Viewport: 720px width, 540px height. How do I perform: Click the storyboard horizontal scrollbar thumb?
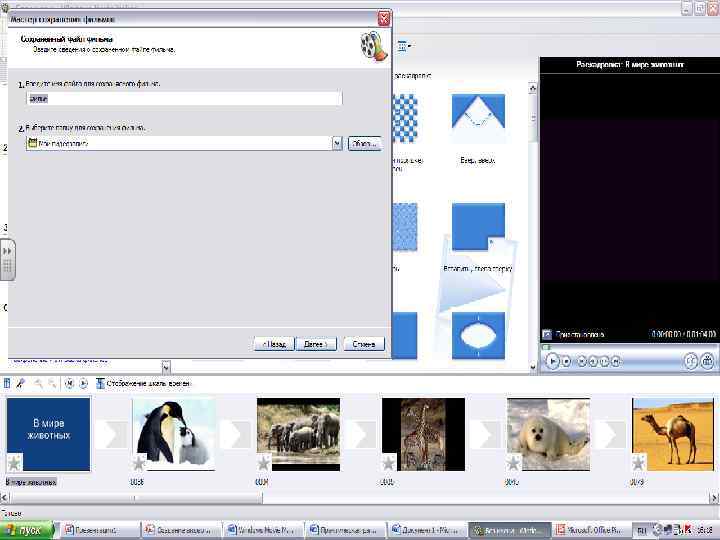(136, 497)
